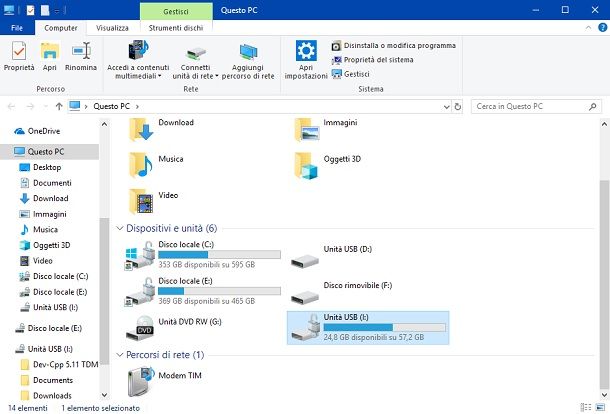Click Disinstalla o modifica programma
Image resolution: width=610 pixels, height=414 pixels.
click(393, 46)
